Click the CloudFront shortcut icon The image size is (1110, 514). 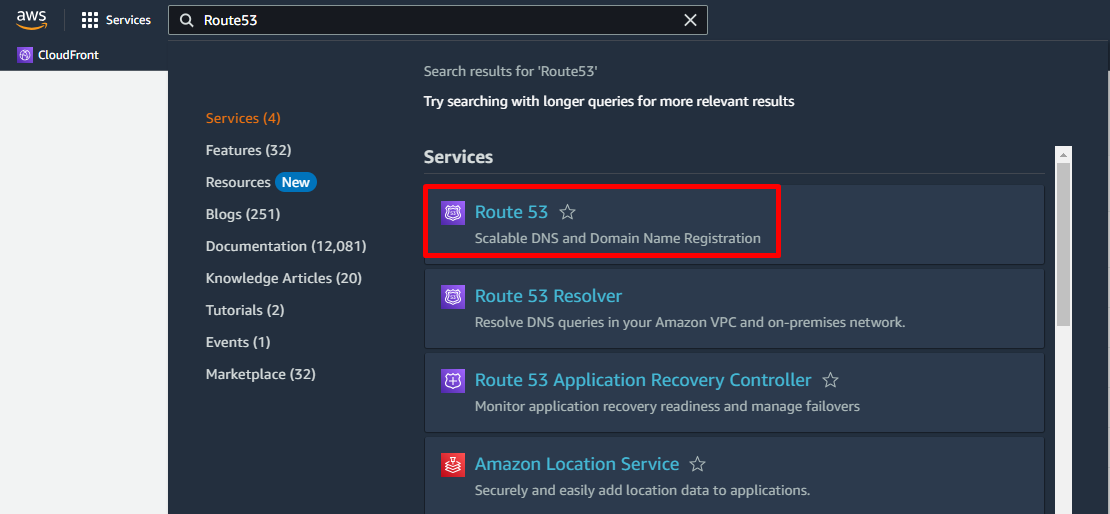(25, 55)
